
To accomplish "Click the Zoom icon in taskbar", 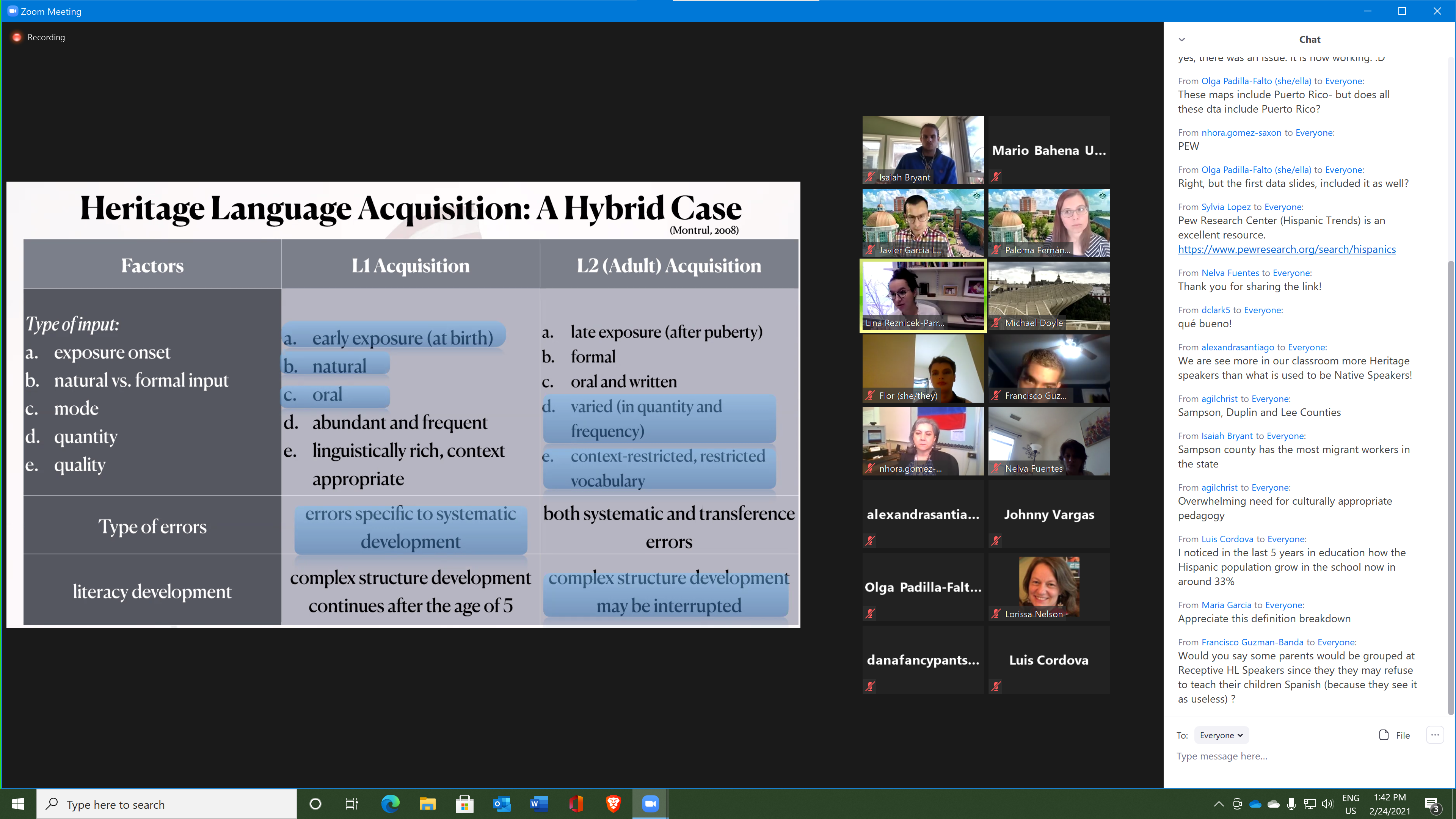I will (x=650, y=804).
